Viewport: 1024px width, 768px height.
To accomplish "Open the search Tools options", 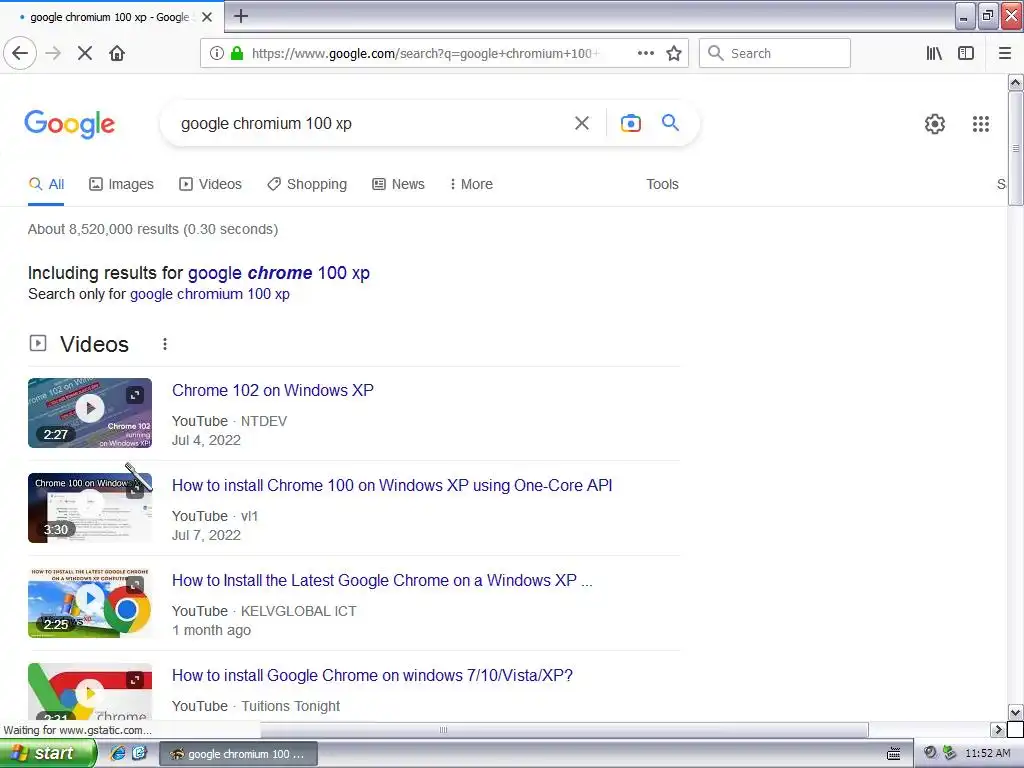I will click(x=662, y=184).
